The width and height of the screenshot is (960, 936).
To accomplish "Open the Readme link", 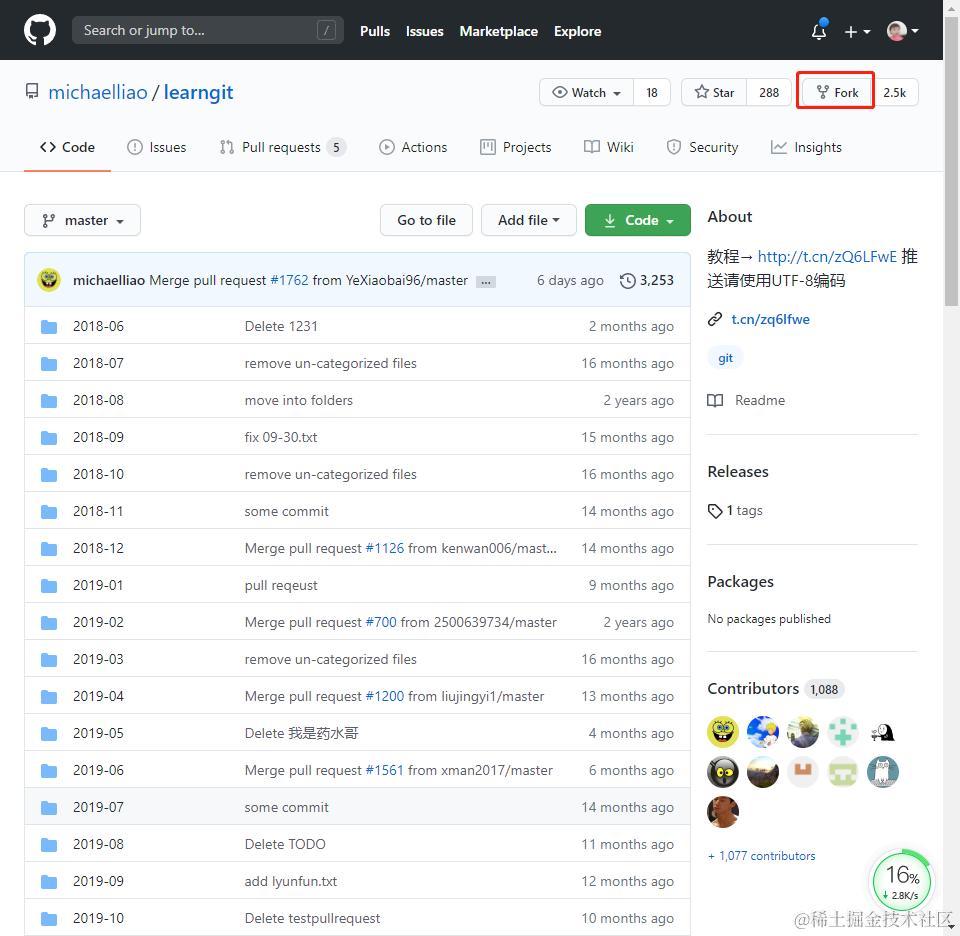I will [x=746, y=400].
